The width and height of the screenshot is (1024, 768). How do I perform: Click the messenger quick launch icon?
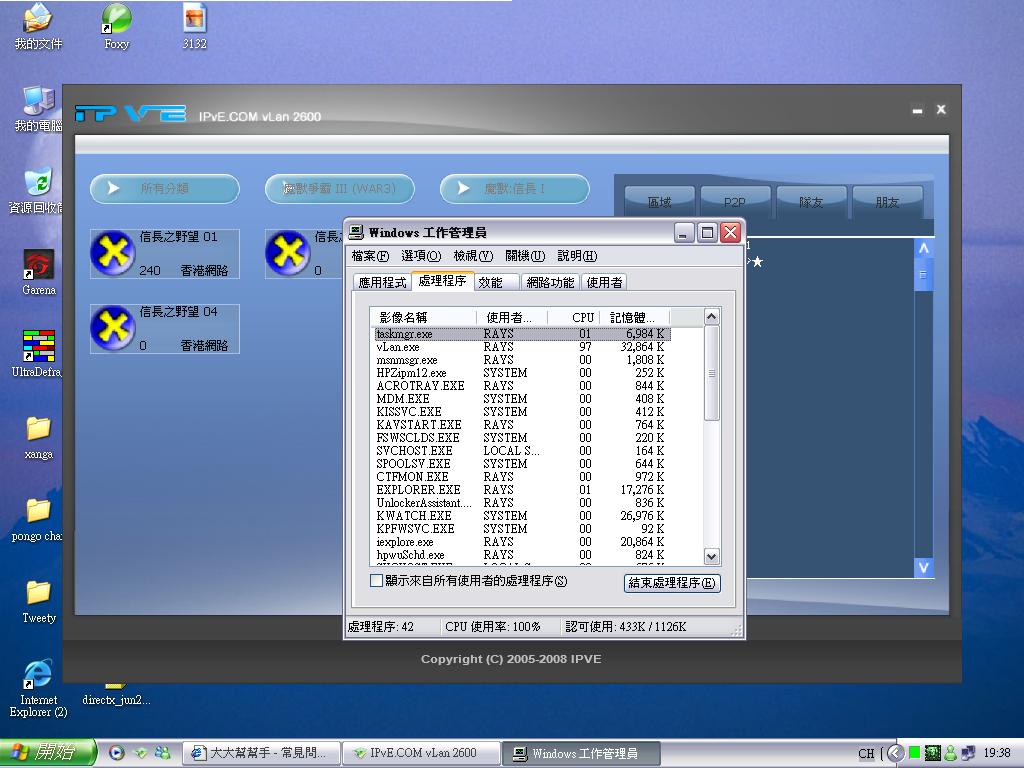(x=162, y=753)
